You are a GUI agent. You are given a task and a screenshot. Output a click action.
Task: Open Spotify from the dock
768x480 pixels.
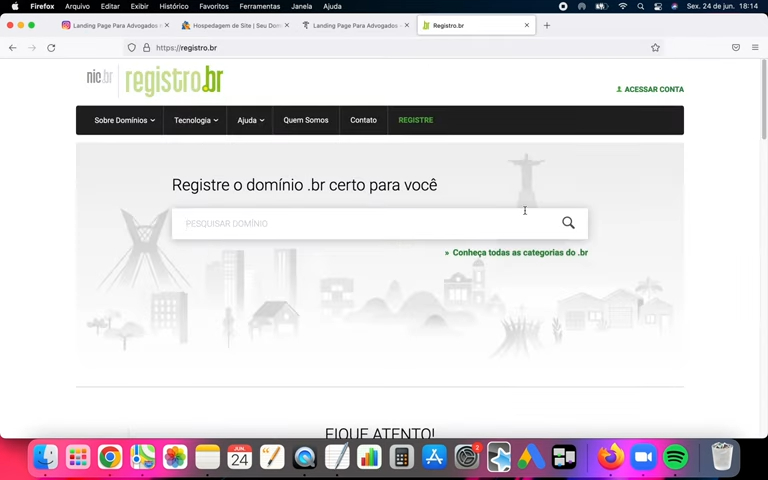coord(675,457)
